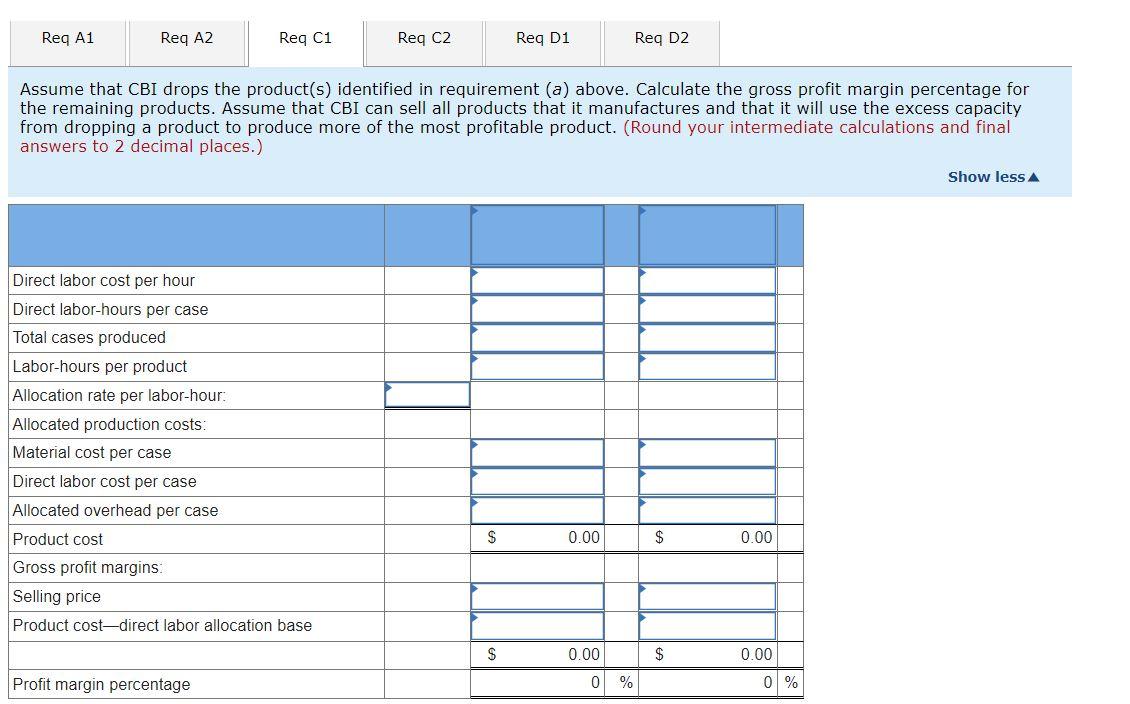The width and height of the screenshot is (1130, 704).
Task: Click Product cost—direct labor allocation base field
Action: point(537,625)
